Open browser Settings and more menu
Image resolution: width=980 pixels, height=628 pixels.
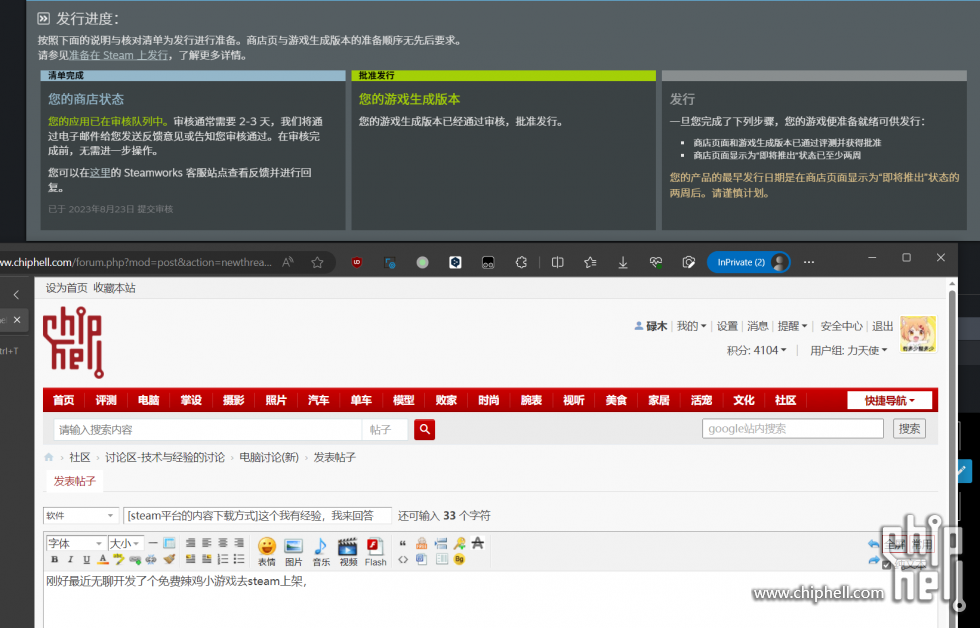coord(809,262)
